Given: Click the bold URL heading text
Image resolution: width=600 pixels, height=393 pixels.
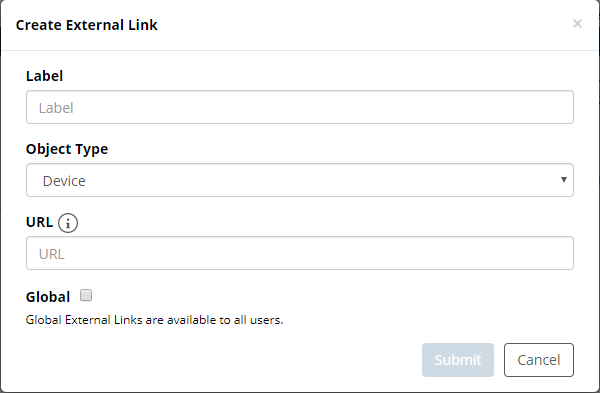Looking at the screenshot, I should pos(39,222).
